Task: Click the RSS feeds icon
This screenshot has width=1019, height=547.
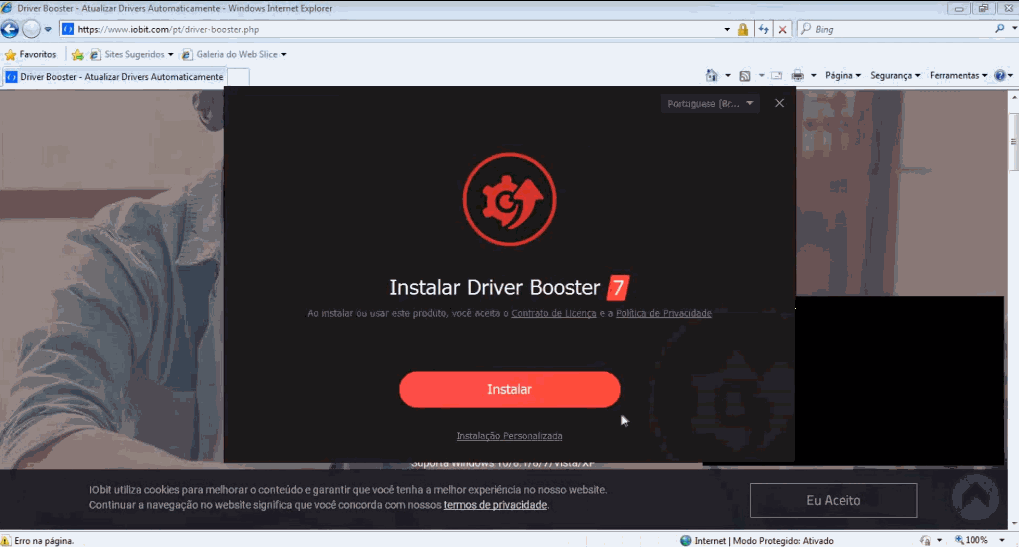Action: click(745, 75)
